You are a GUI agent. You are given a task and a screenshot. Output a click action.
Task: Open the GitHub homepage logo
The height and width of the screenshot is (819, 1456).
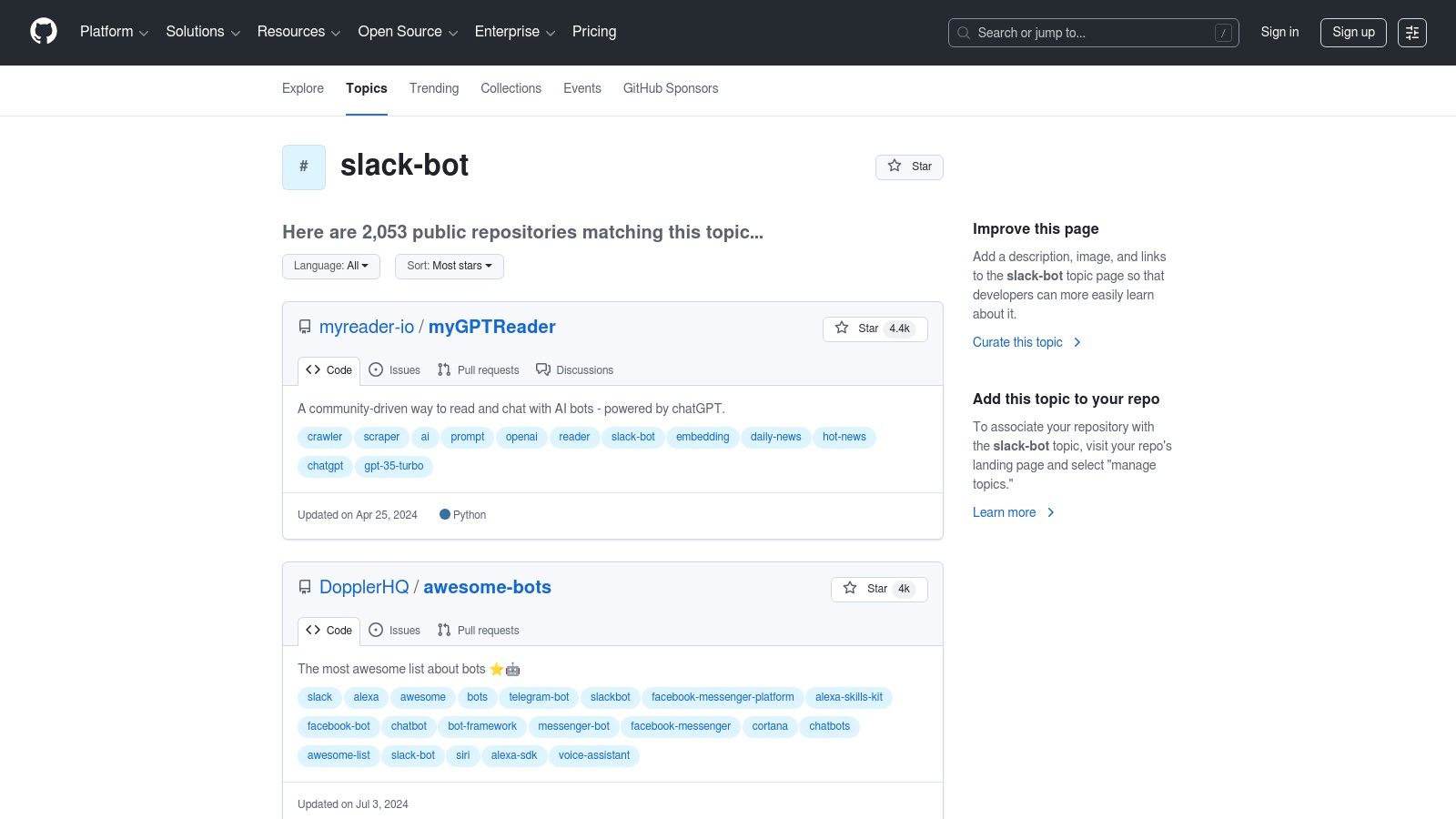pyautogui.click(x=44, y=32)
